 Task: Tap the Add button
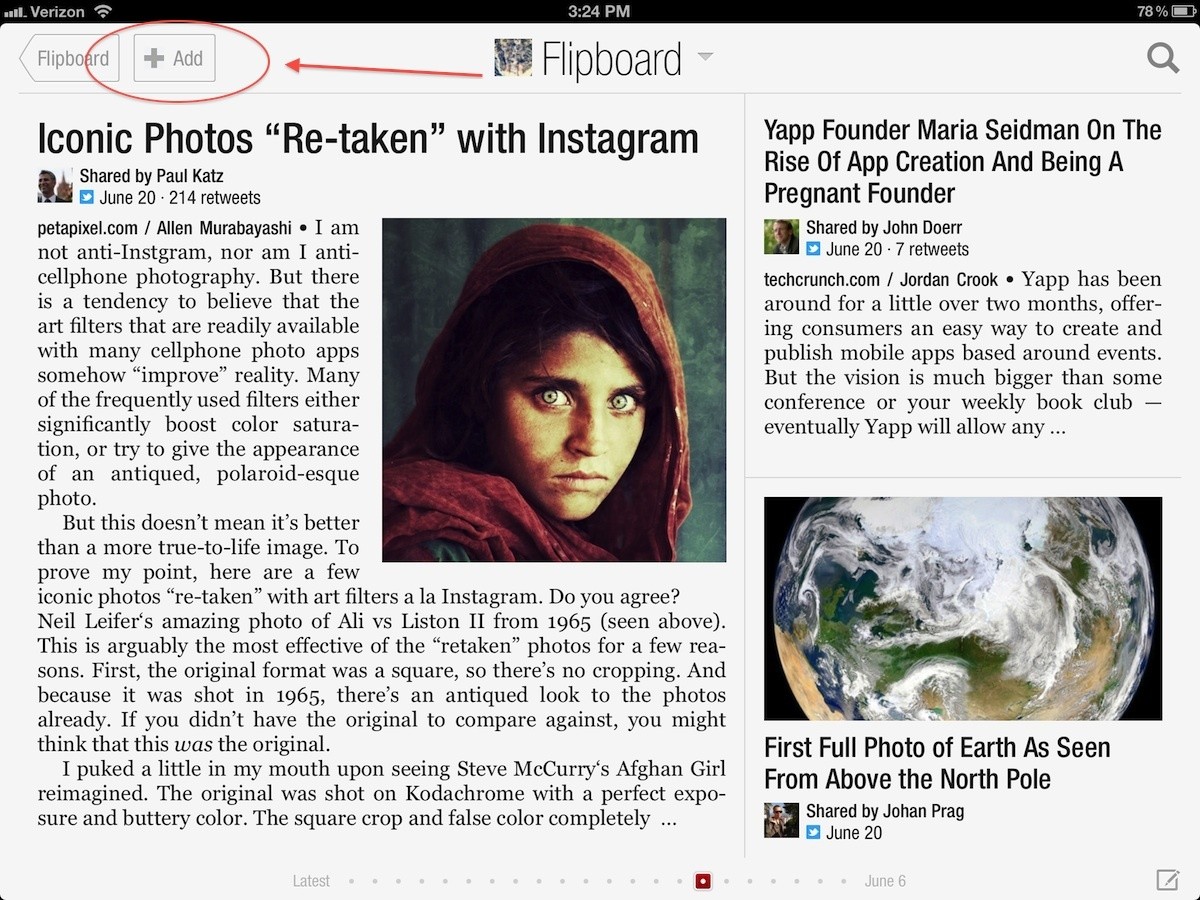click(x=174, y=58)
